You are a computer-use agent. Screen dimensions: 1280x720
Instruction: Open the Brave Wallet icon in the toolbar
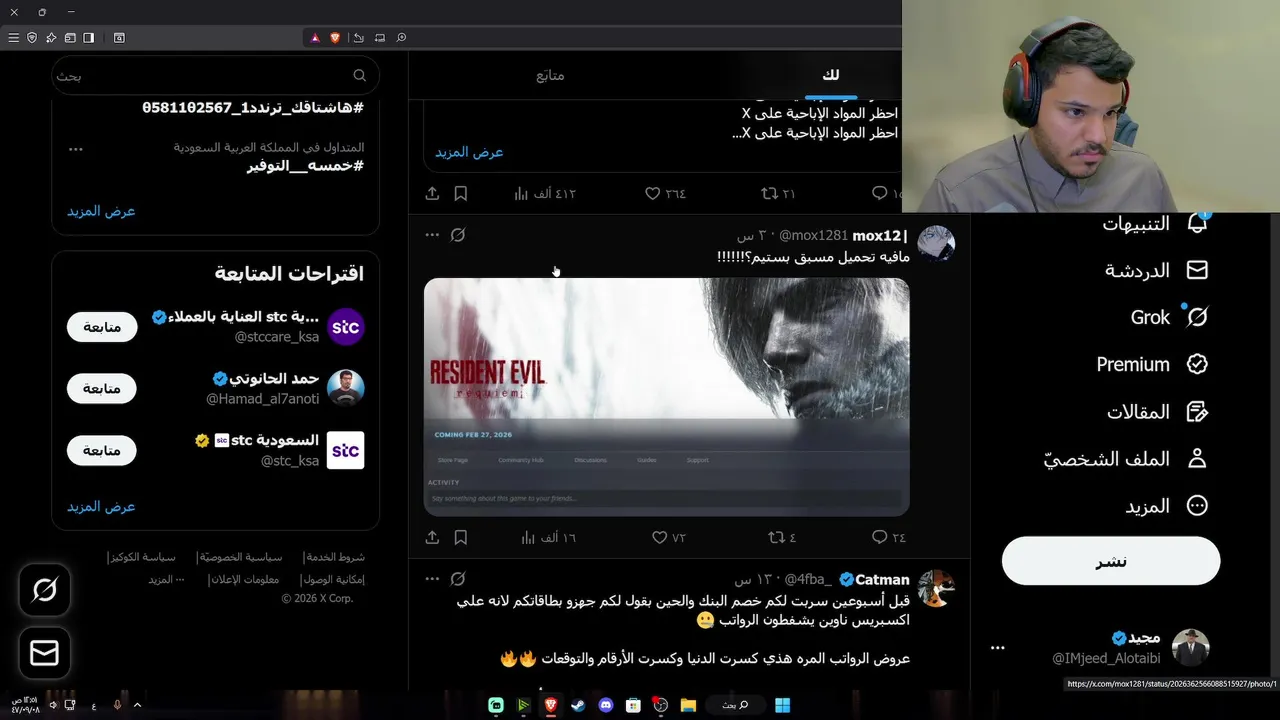coord(70,38)
